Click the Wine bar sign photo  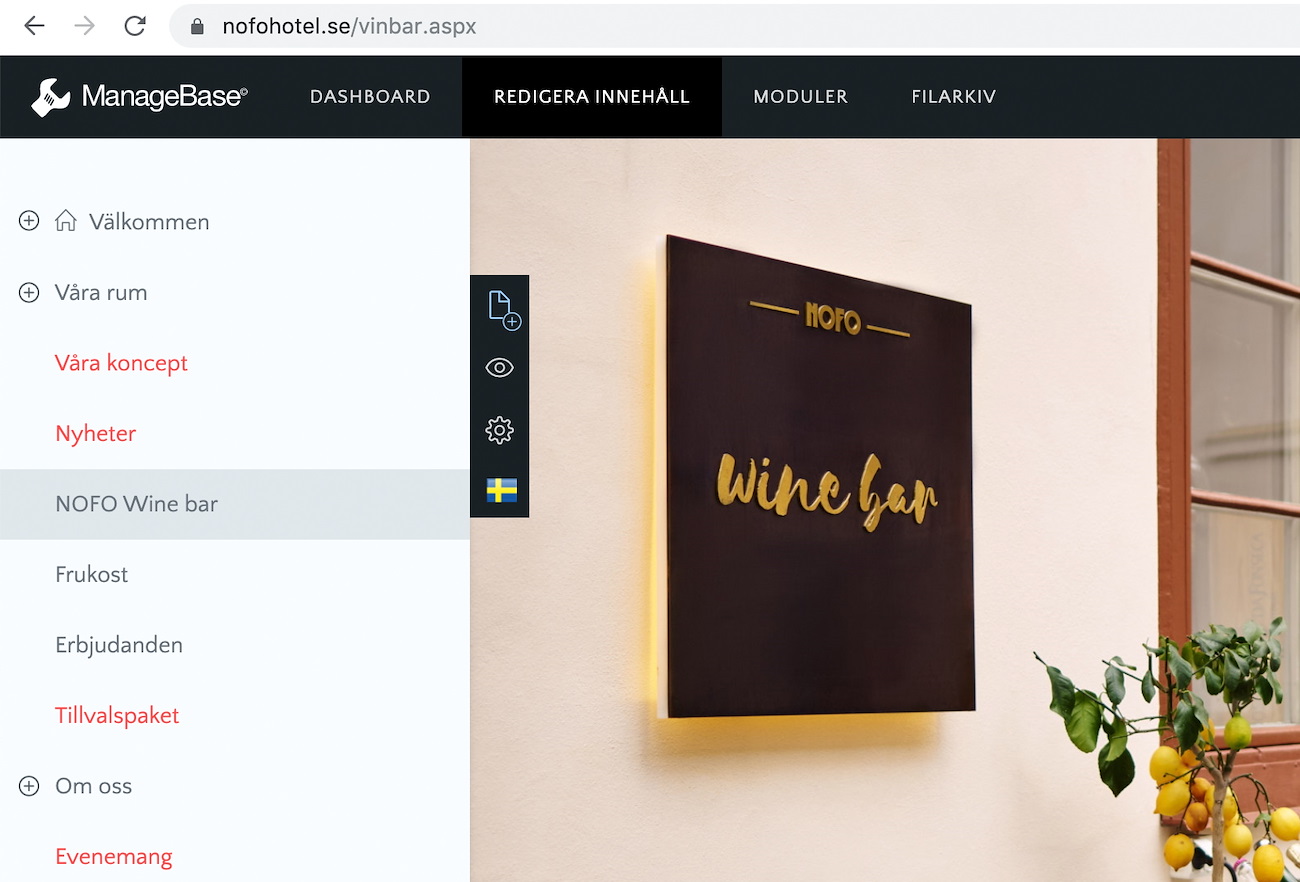[885, 510]
